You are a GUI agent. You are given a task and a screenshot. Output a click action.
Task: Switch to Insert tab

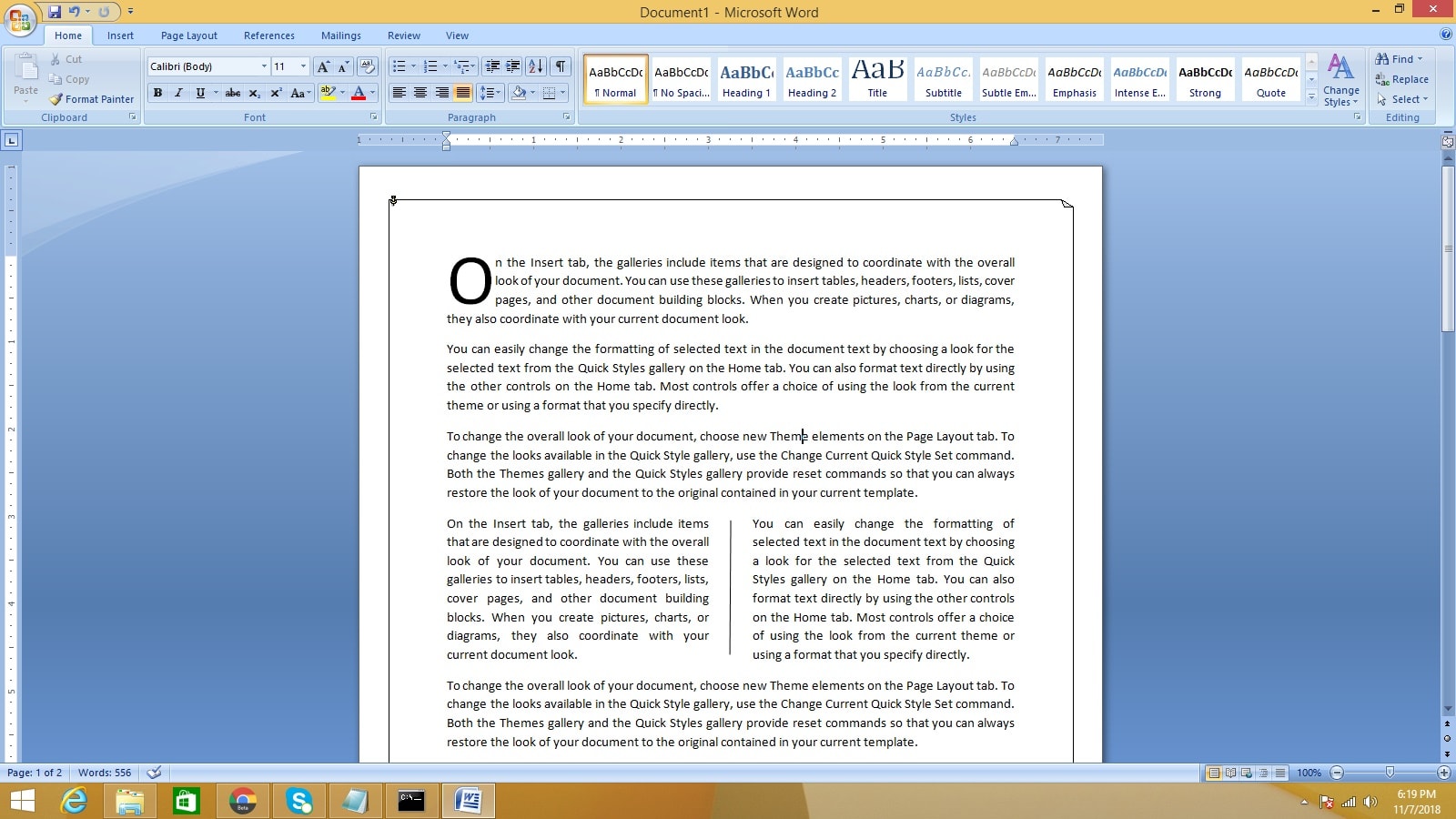tap(120, 35)
